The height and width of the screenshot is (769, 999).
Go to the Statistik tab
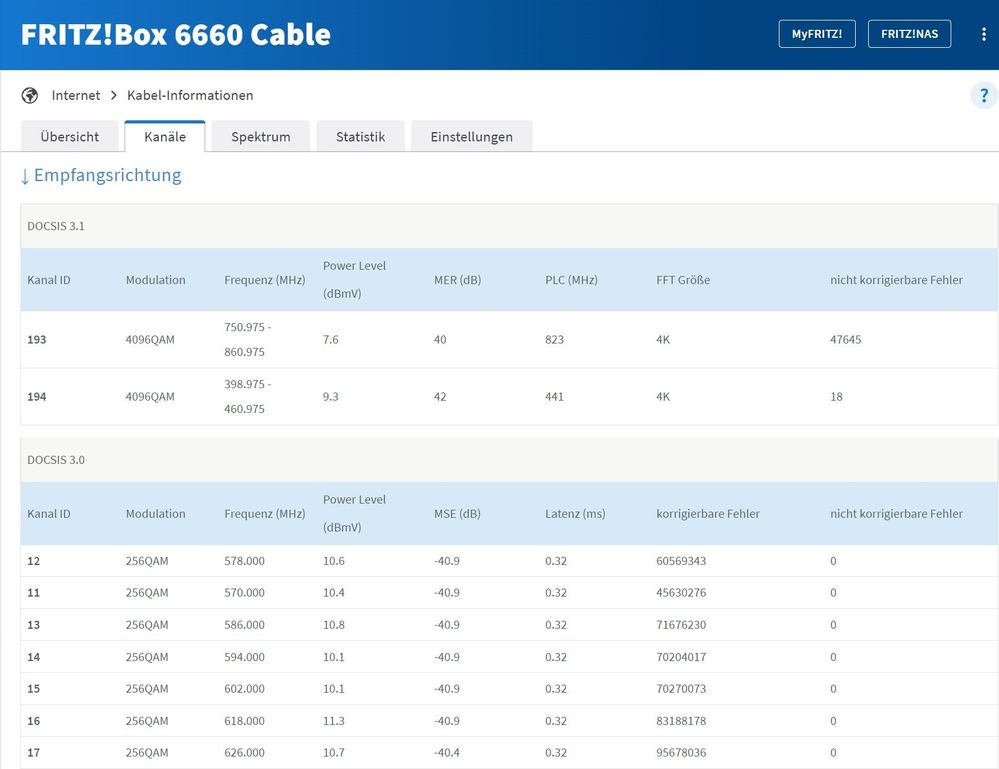click(x=360, y=137)
